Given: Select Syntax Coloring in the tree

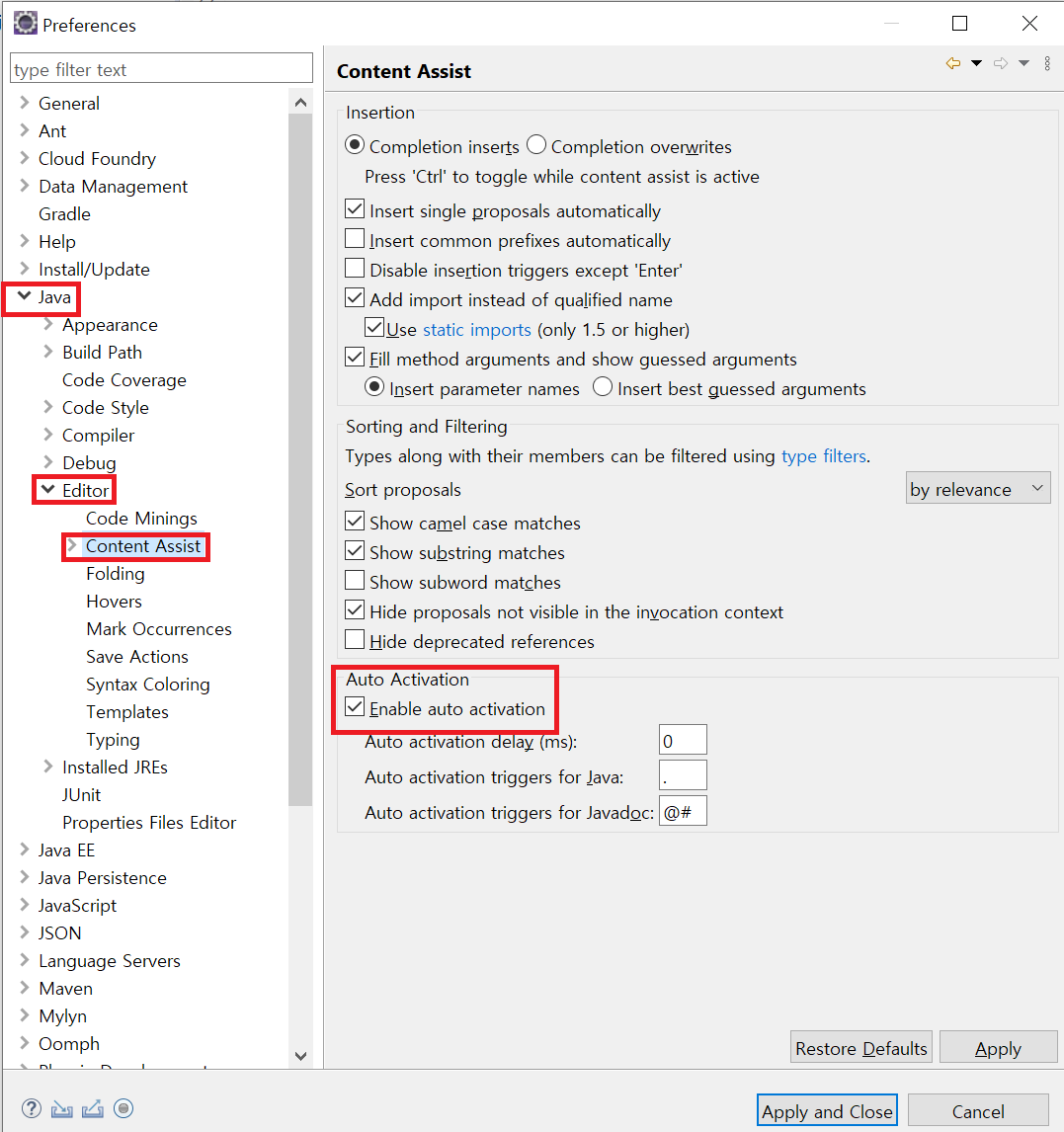Looking at the screenshot, I should [x=147, y=684].
